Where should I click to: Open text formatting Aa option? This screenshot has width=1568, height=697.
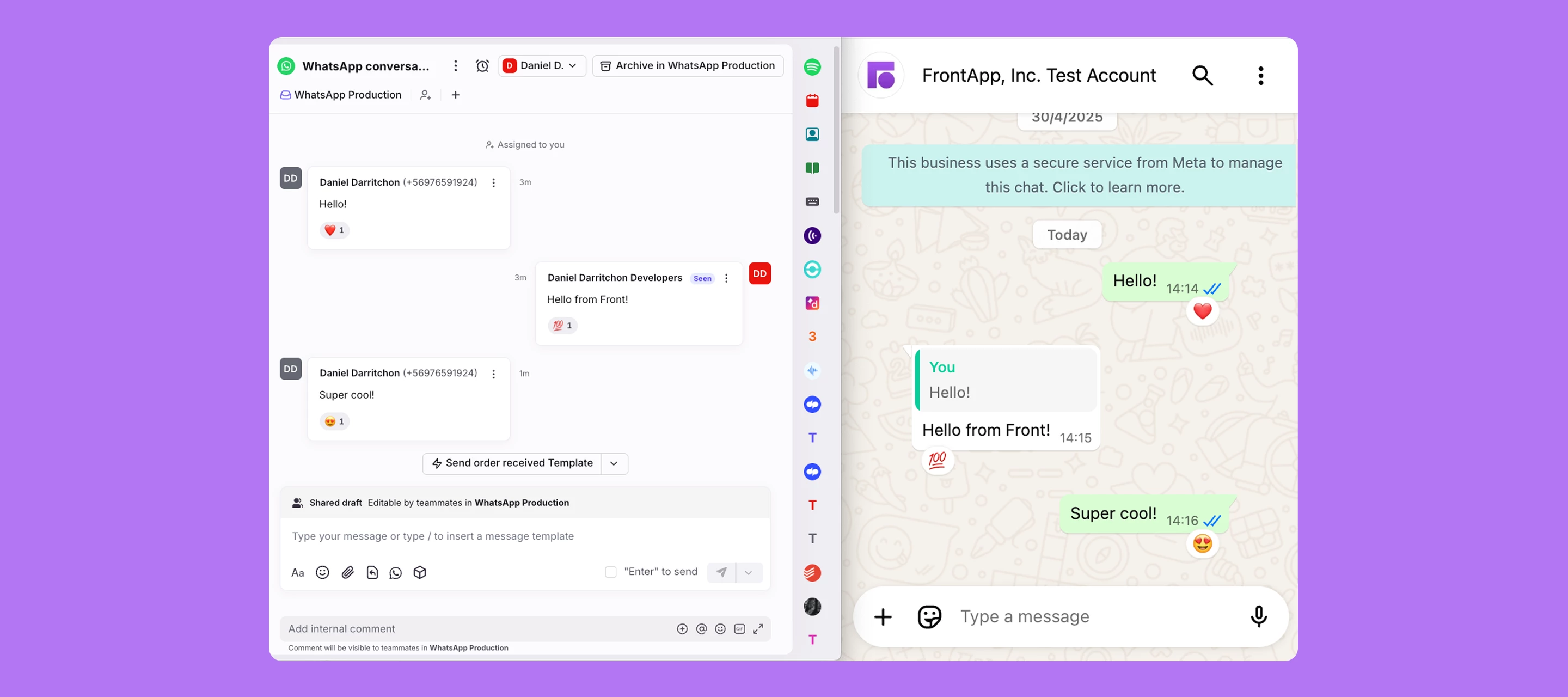coord(297,572)
